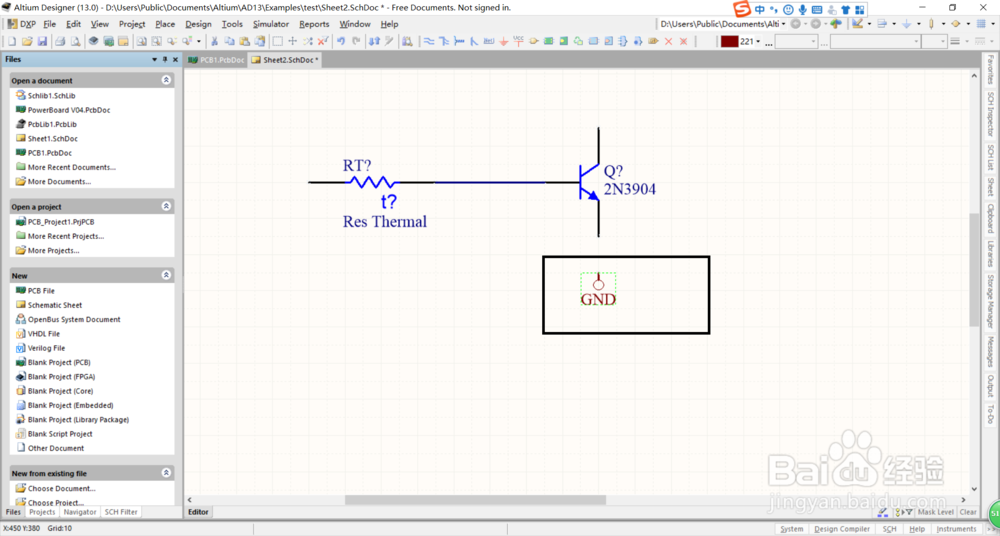Click pencil highlight icon near Mask Level
The width and height of the screenshot is (1000, 536).
coord(883,512)
